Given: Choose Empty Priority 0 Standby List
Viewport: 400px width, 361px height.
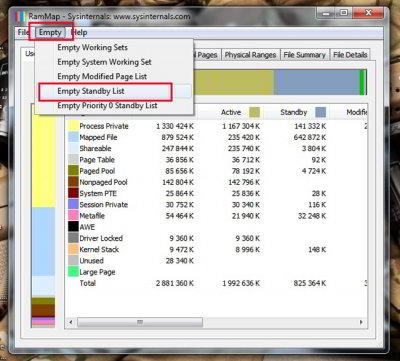Looking at the screenshot, I should (x=107, y=105).
